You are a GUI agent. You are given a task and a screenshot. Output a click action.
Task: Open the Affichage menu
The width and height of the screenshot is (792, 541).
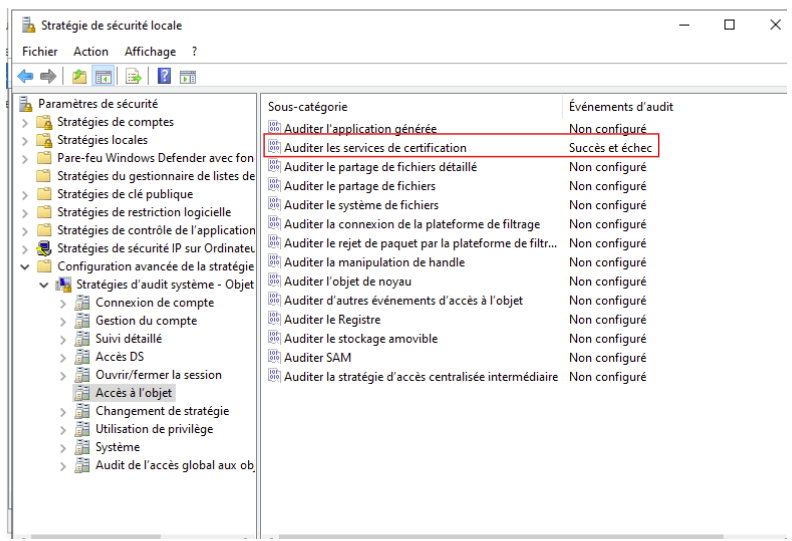coord(150,52)
